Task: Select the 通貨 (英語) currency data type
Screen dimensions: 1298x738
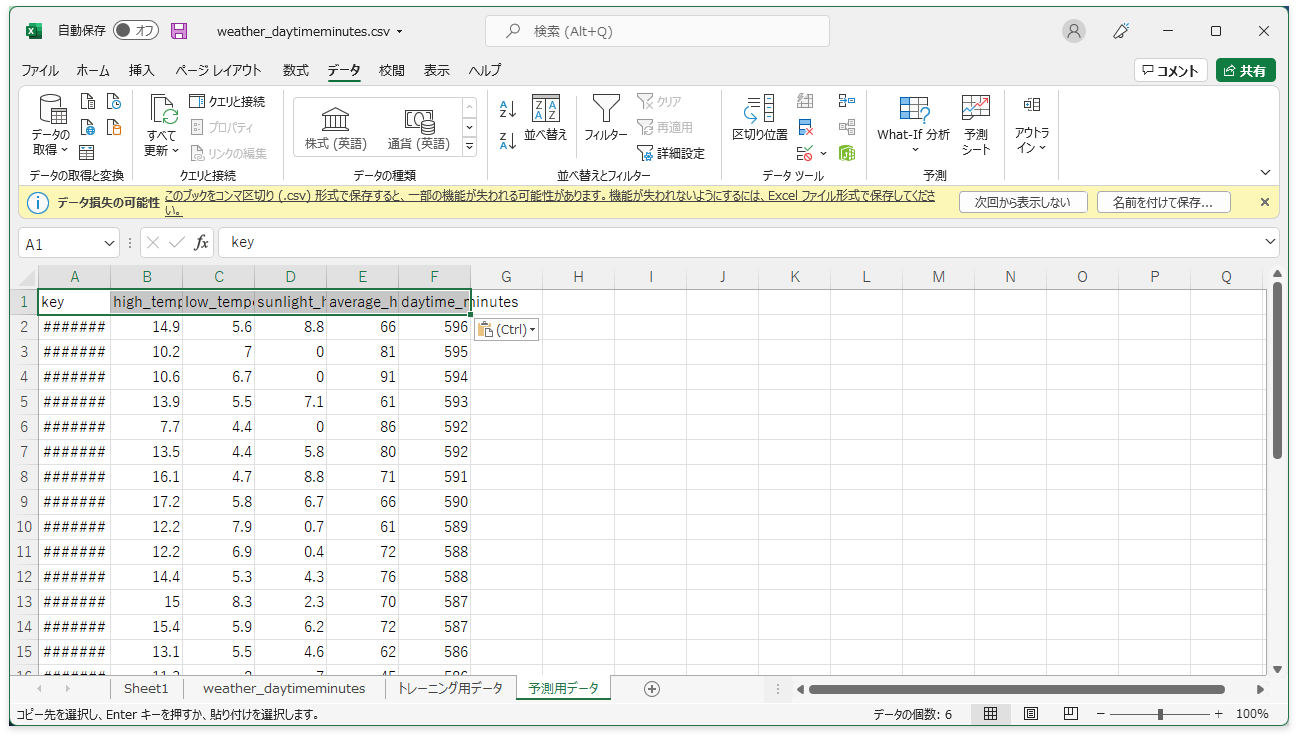Action: click(418, 127)
